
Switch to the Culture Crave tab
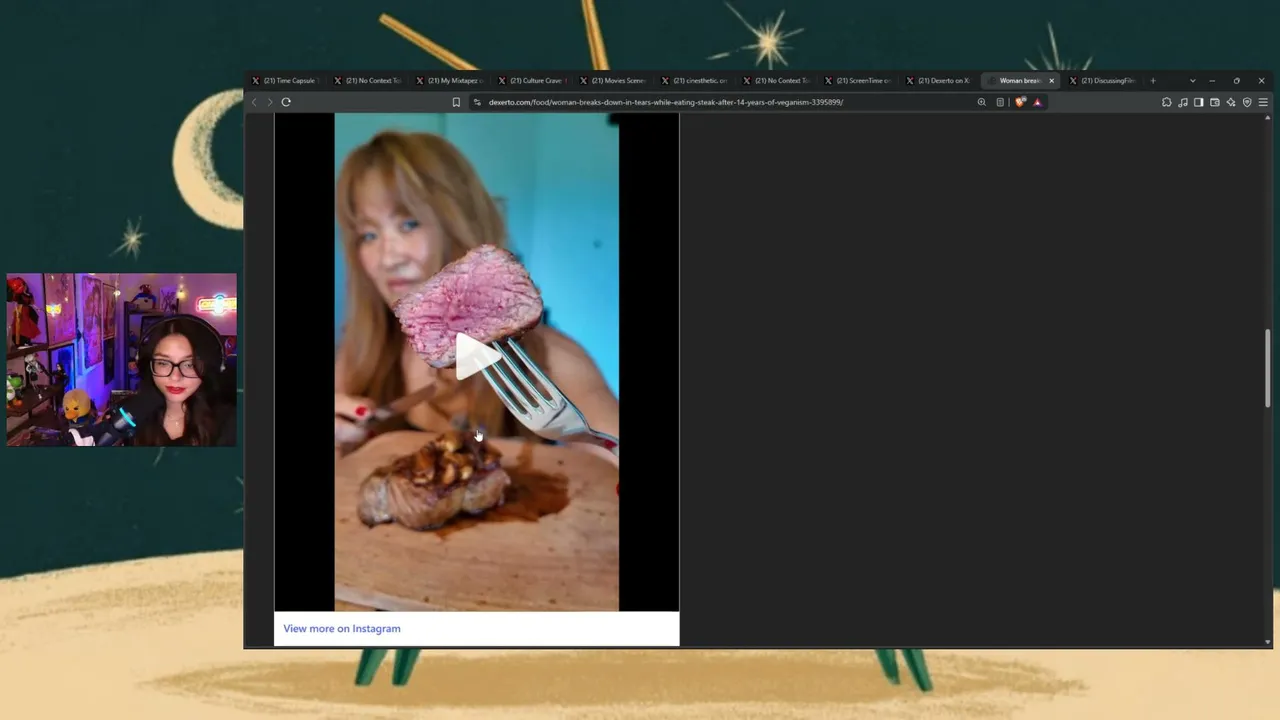[531, 81]
